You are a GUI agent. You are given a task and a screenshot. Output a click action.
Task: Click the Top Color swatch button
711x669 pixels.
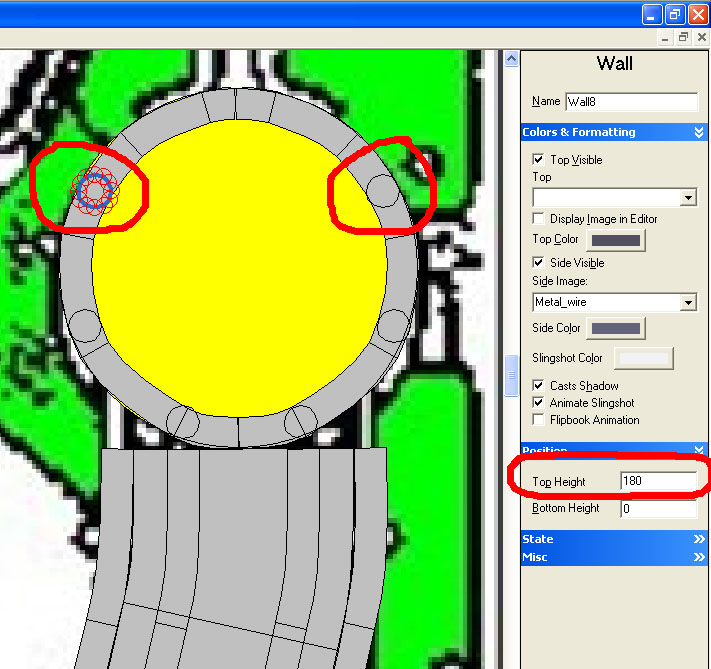(x=616, y=240)
